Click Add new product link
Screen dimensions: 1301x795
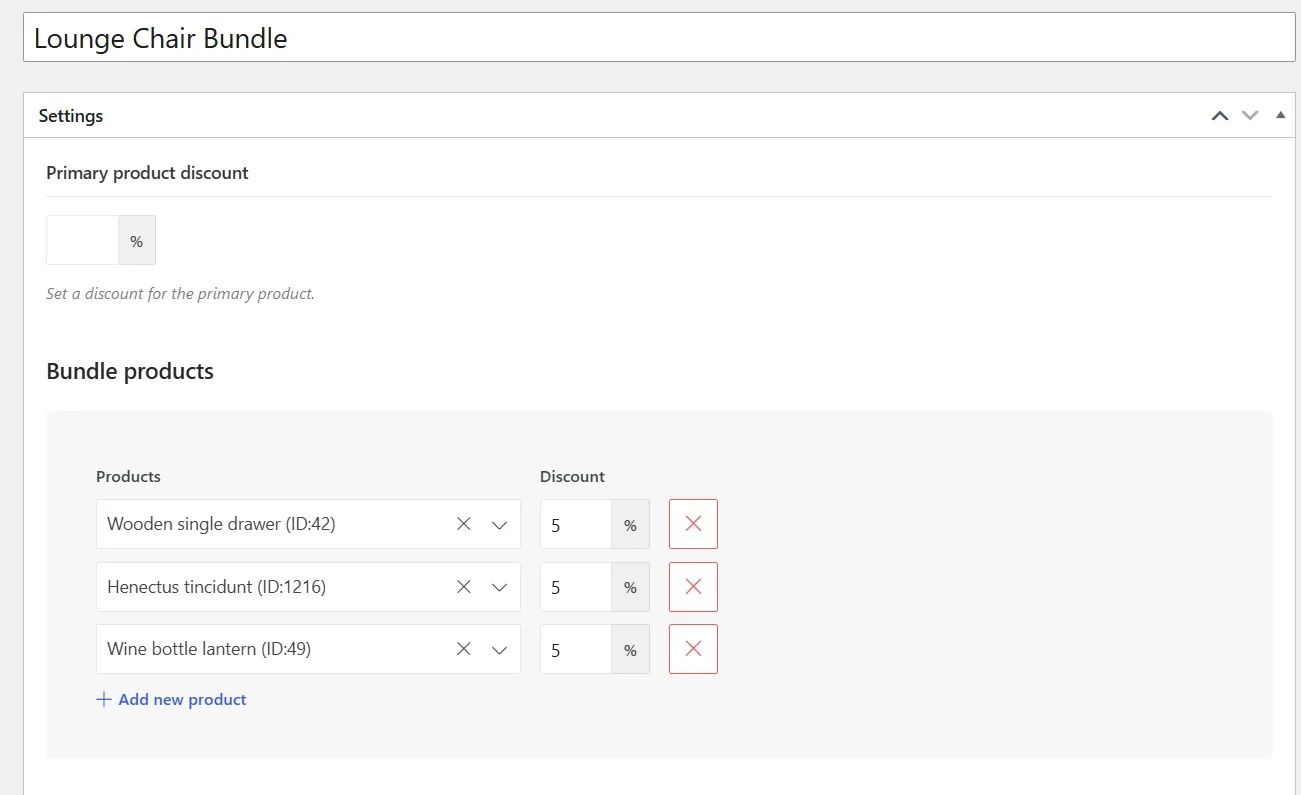pos(171,700)
